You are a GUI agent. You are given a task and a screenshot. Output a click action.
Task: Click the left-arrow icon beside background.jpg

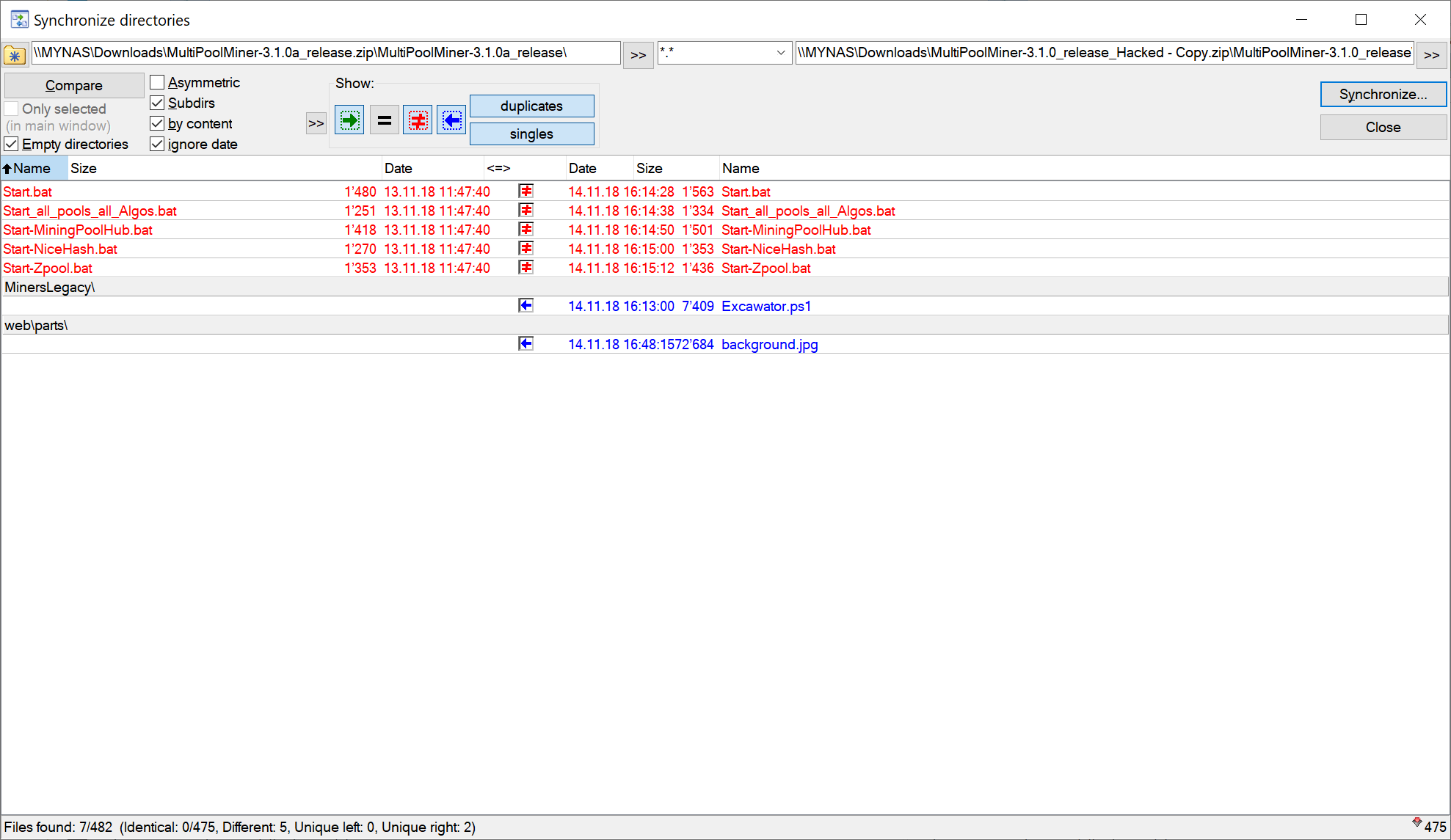[526, 343]
